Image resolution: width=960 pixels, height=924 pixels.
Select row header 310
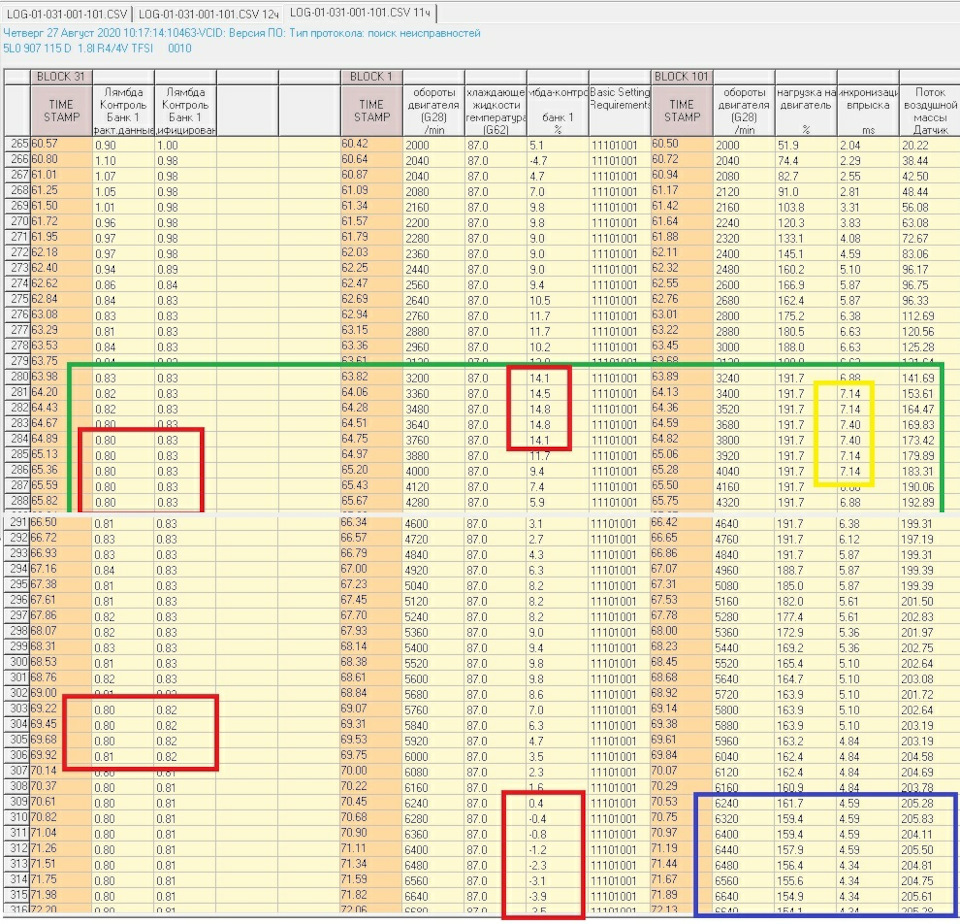17,819
